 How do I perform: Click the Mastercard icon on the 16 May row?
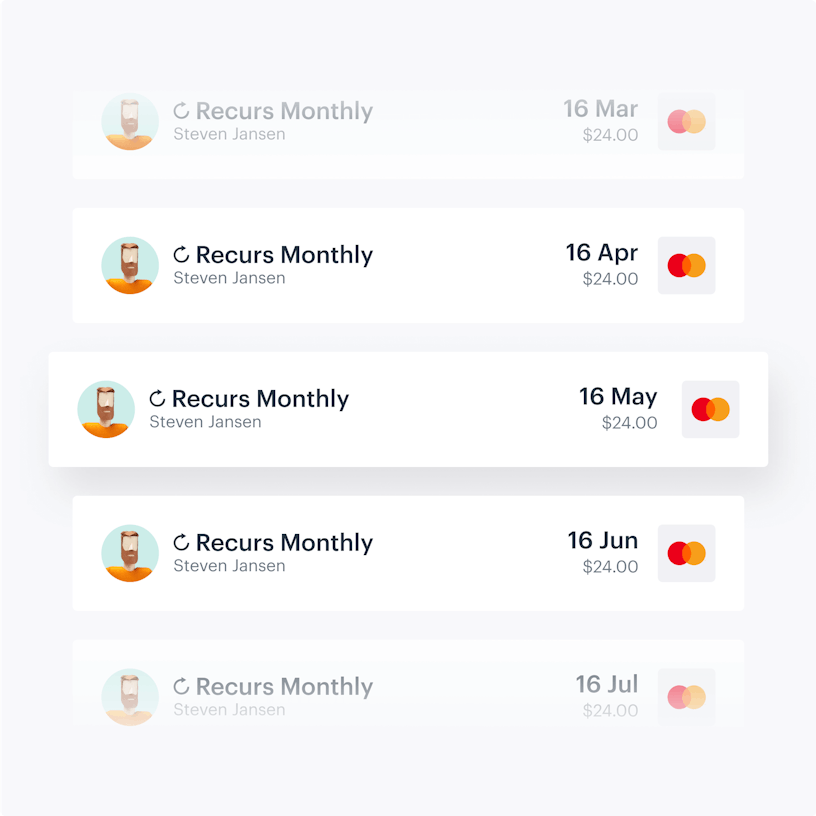click(x=710, y=409)
